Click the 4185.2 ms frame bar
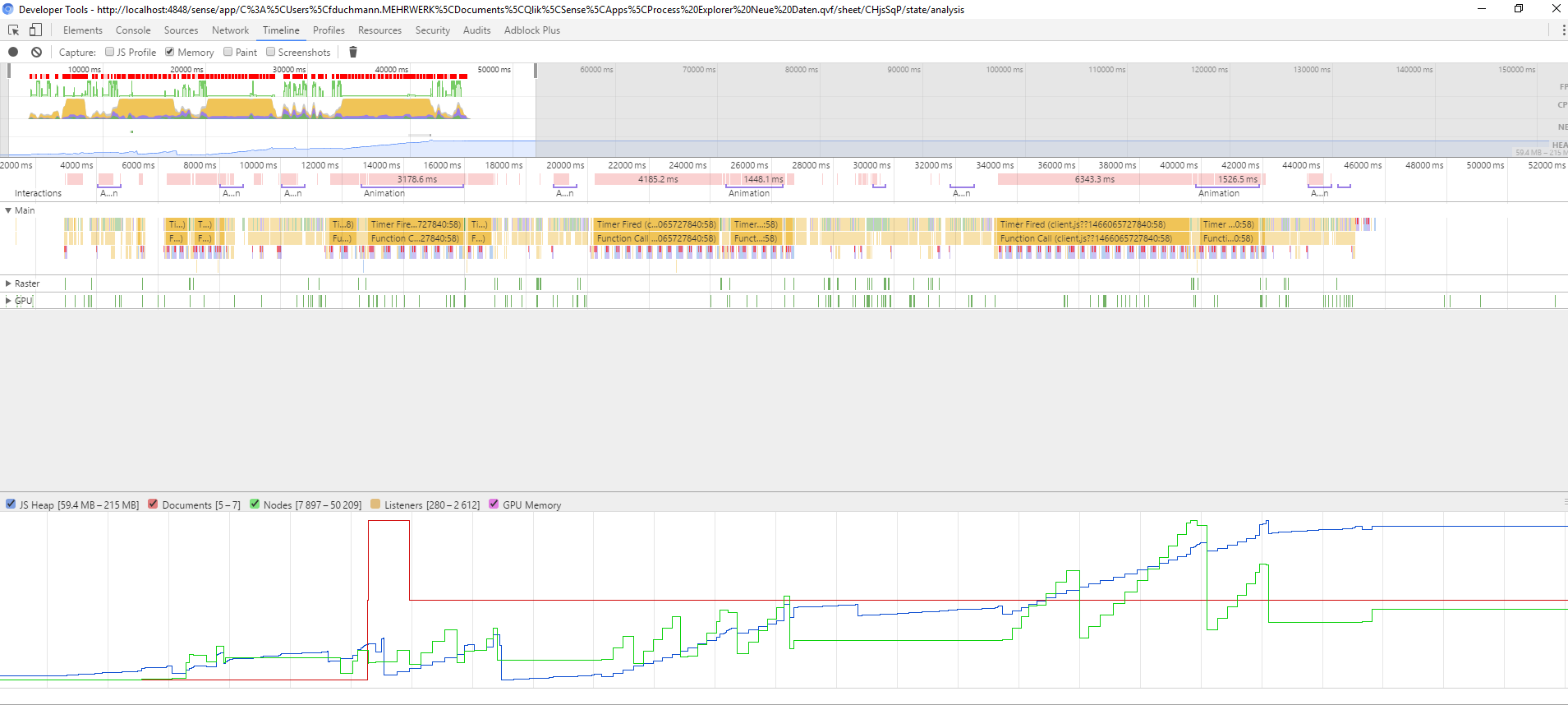This screenshot has height=705, width=1568. (x=658, y=179)
